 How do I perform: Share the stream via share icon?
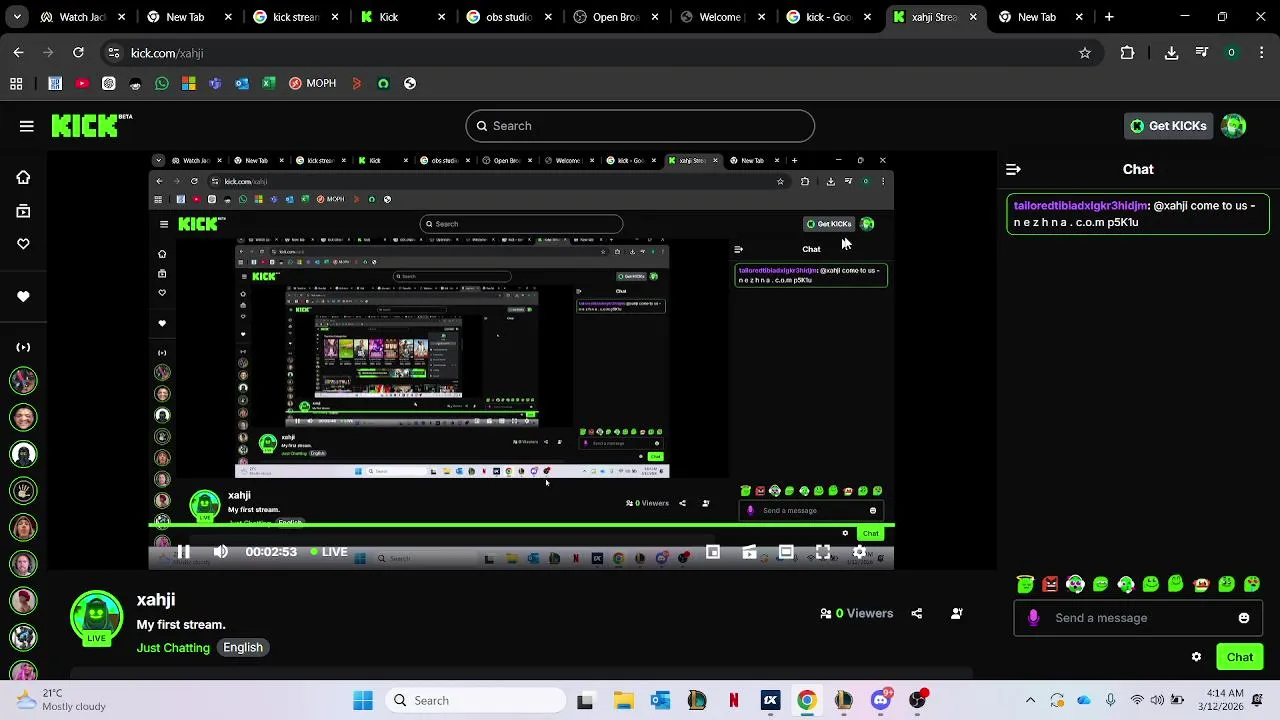coord(917,614)
